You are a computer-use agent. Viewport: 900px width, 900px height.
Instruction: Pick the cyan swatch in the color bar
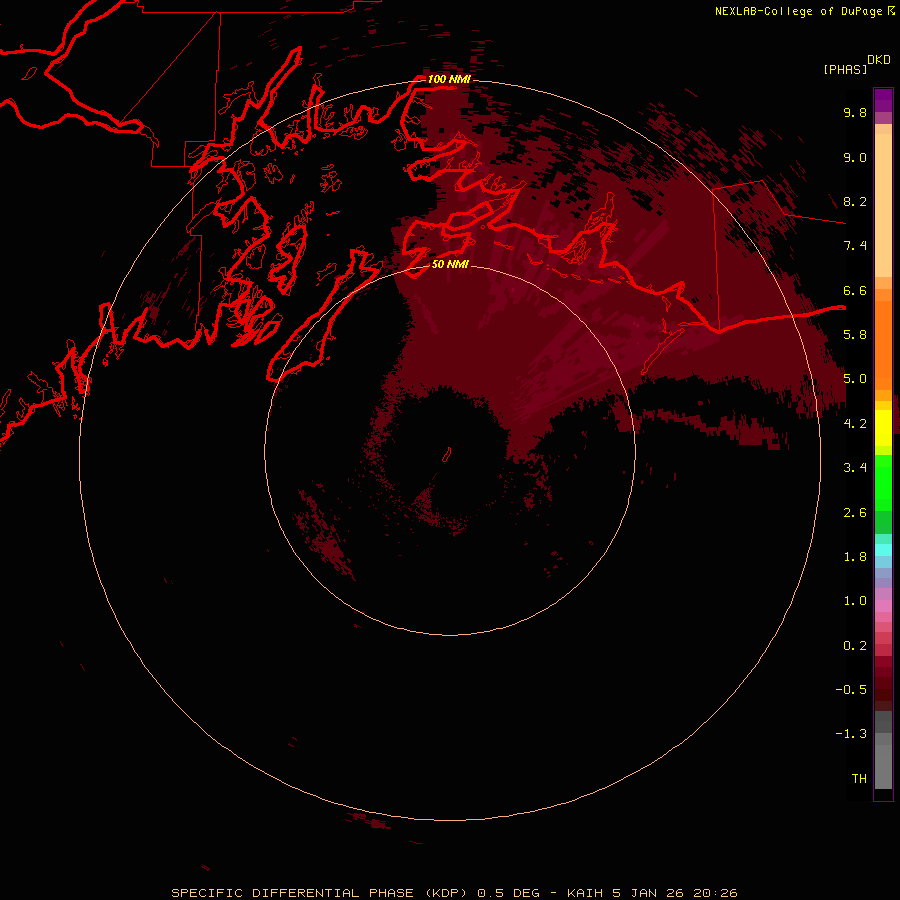(x=883, y=550)
